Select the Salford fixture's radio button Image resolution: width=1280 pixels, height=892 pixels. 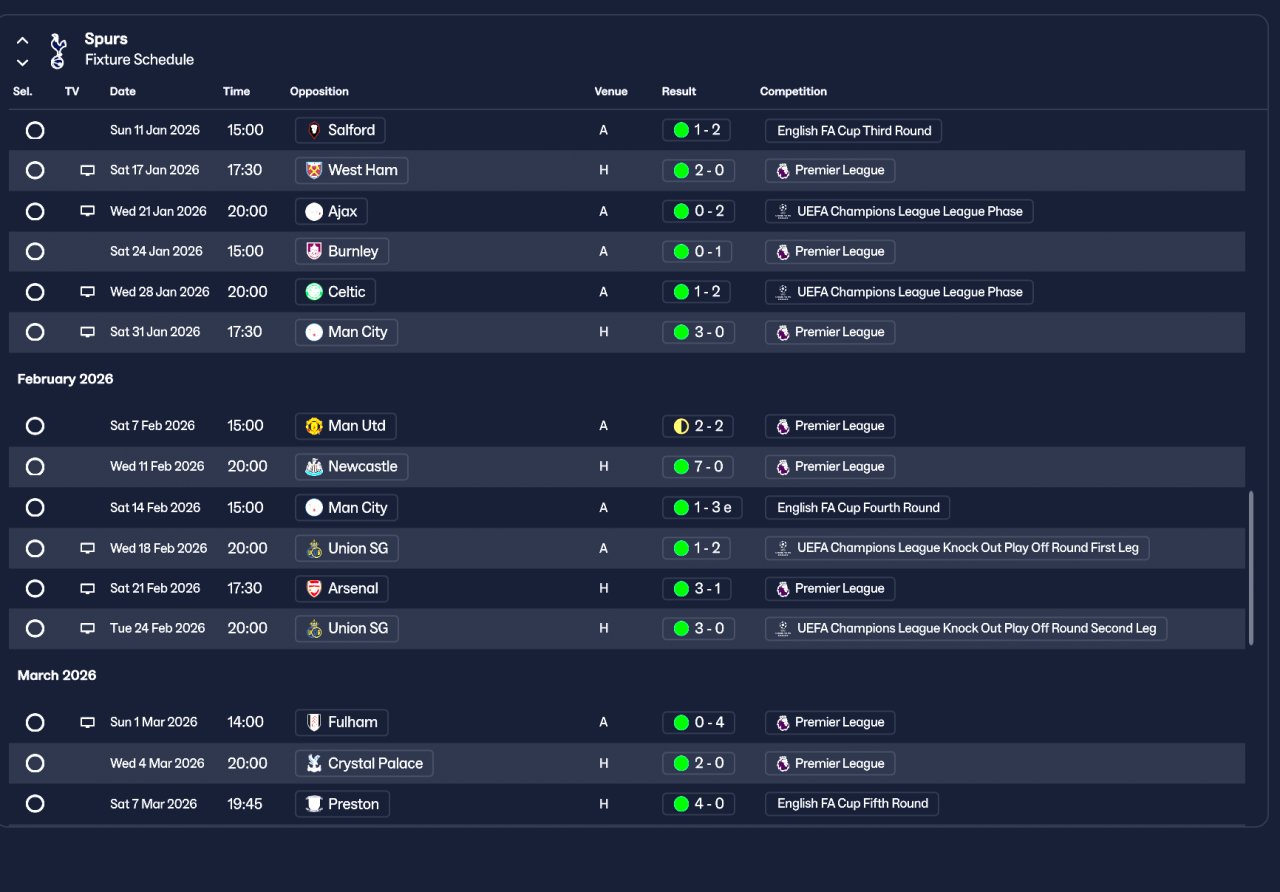(x=35, y=130)
